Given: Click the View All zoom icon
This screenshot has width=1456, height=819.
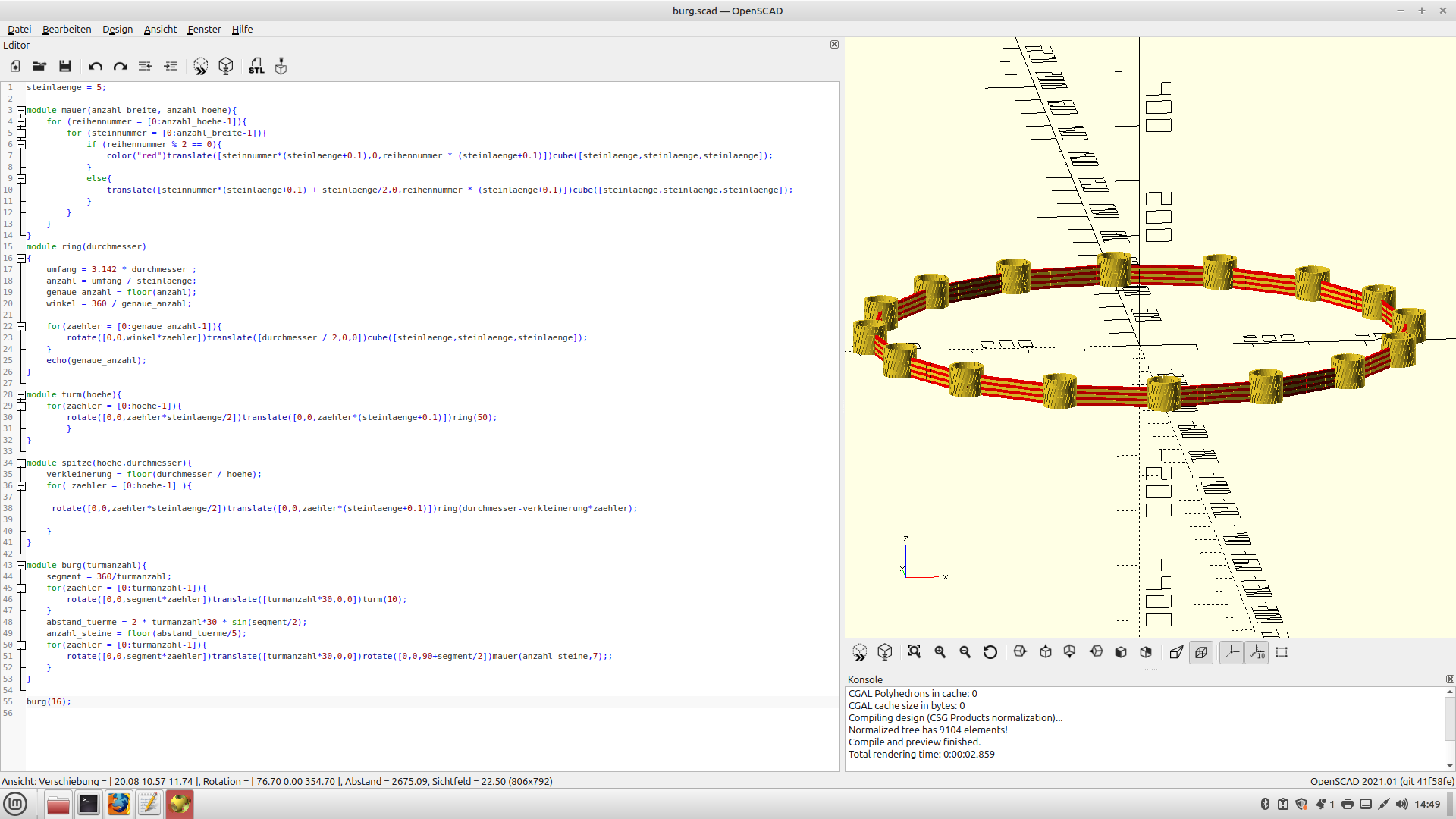Looking at the screenshot, I should (915, 652).
